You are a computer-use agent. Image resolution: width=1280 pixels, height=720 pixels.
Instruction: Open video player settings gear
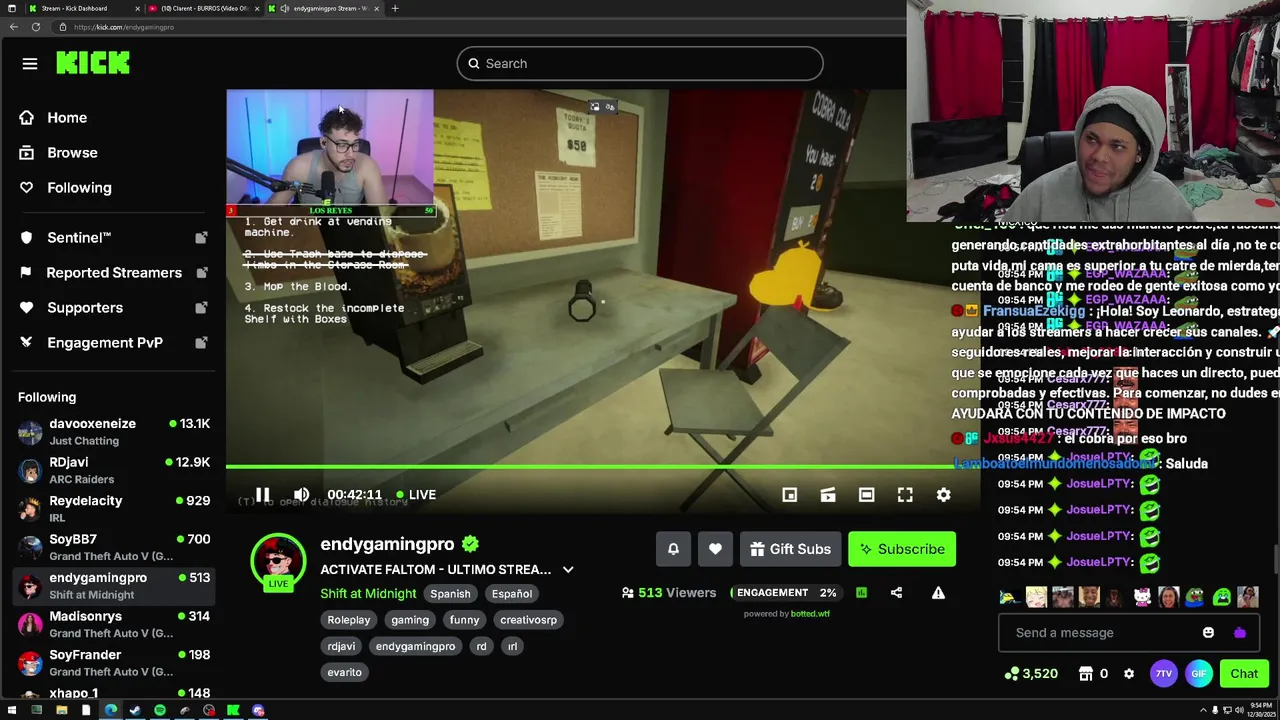[x=943, y=495]
